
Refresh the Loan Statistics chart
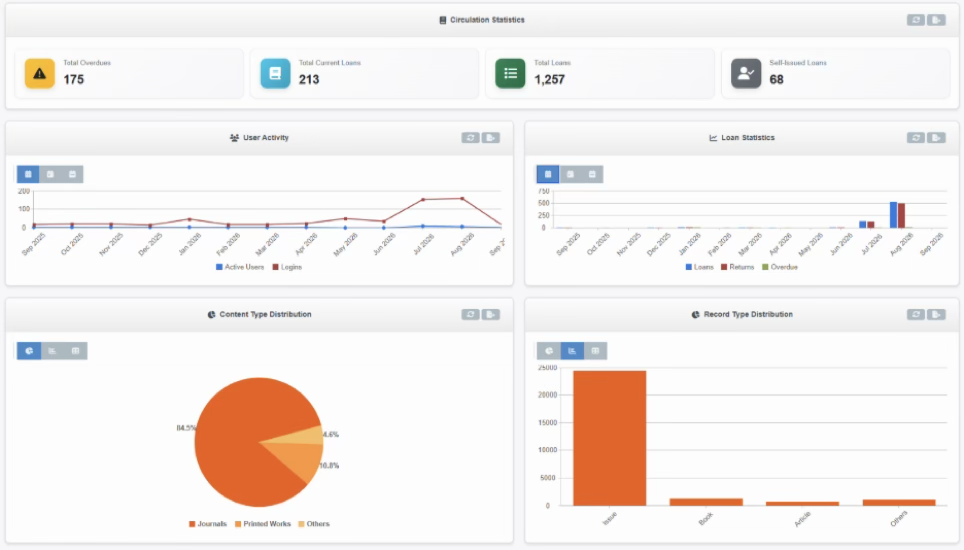click(915, 138)
